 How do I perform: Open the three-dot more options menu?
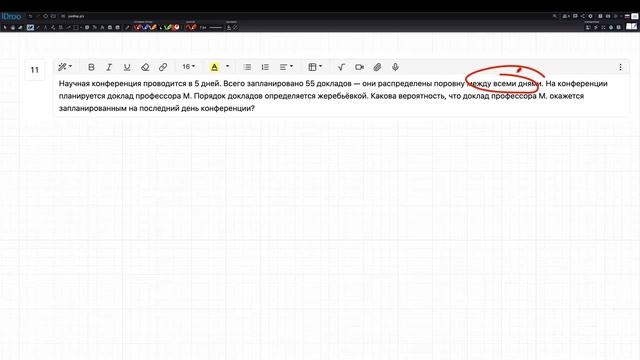(x=620, y=67)
